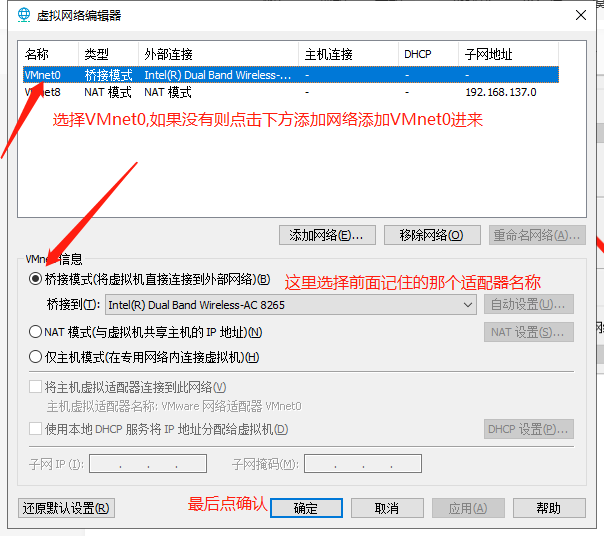This screenshot has width=604, height=536.
Task: Close the Virtual Network Editor dialog
Action: click(x=580, y=15)
